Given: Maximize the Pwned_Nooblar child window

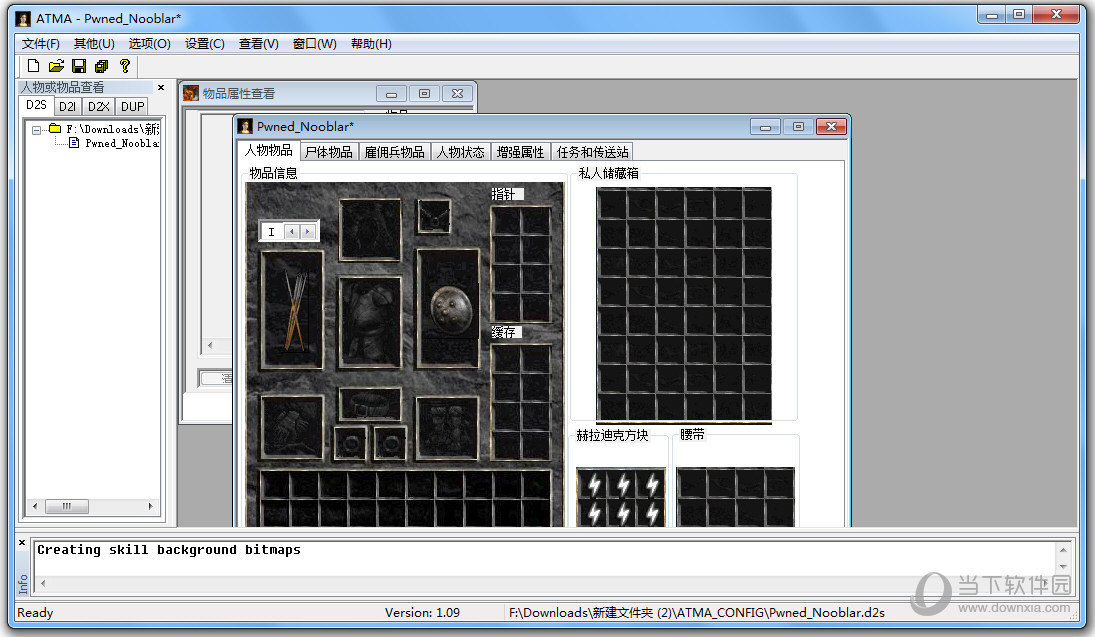Looking at the screenshot, I should 798,126.
